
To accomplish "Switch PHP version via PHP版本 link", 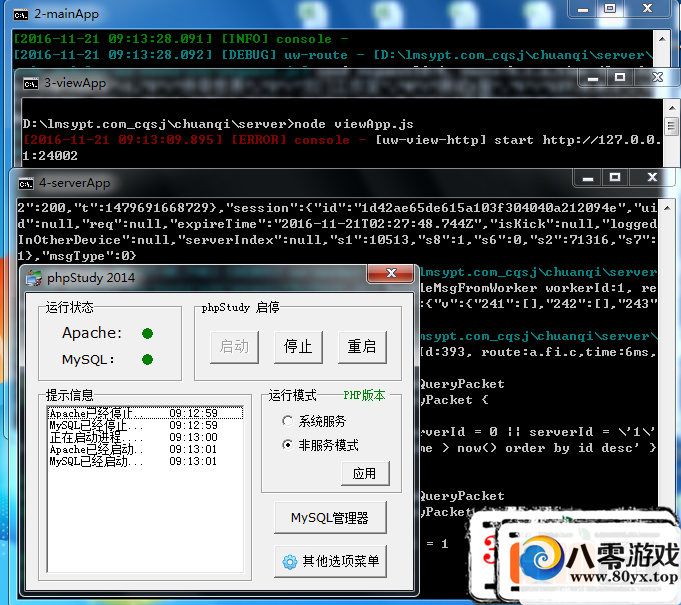I will pos(364,395).
